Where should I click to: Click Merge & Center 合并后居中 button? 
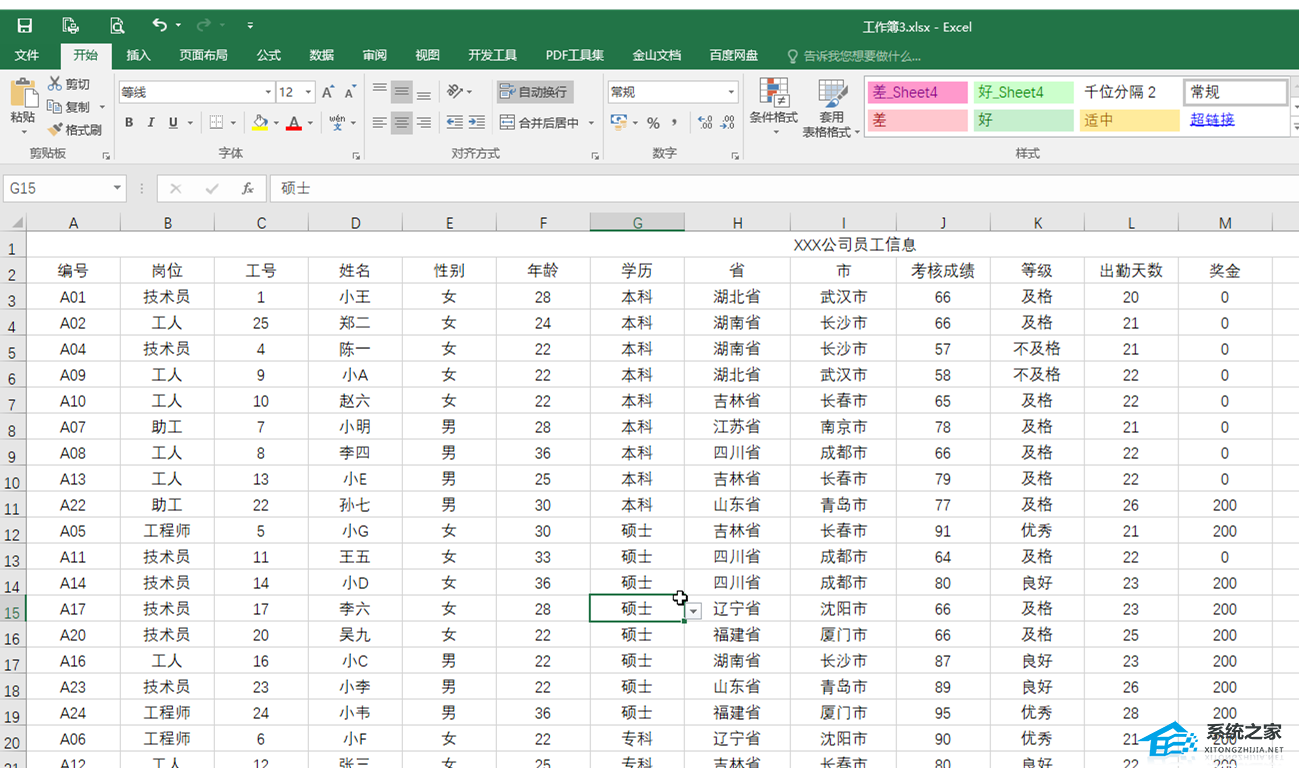click(540, 123)
